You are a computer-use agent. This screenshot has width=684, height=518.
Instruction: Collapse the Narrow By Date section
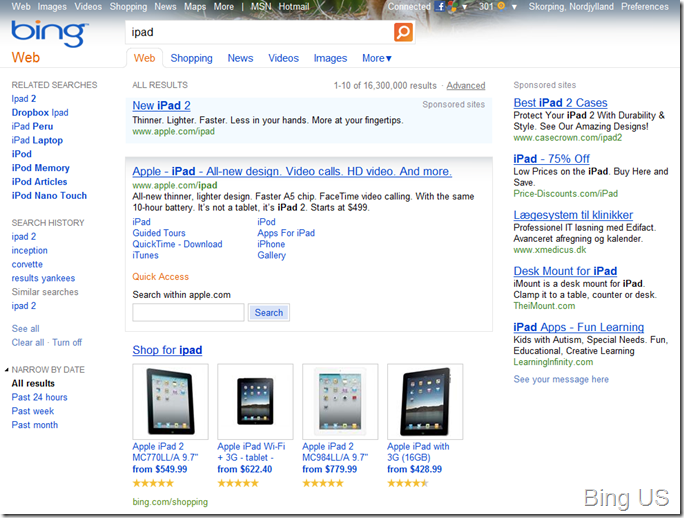[7, 370]
